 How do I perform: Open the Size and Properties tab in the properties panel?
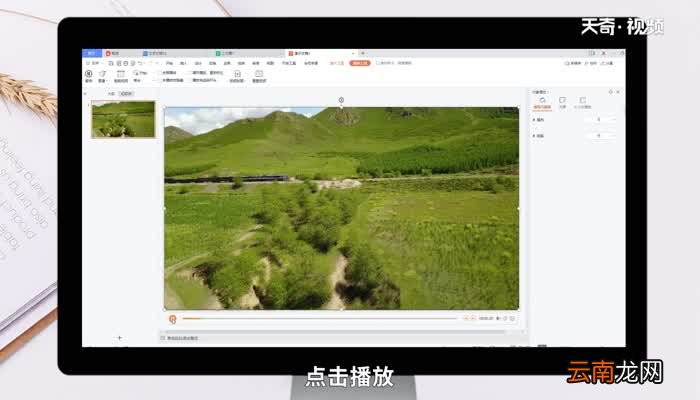[583, 103]
